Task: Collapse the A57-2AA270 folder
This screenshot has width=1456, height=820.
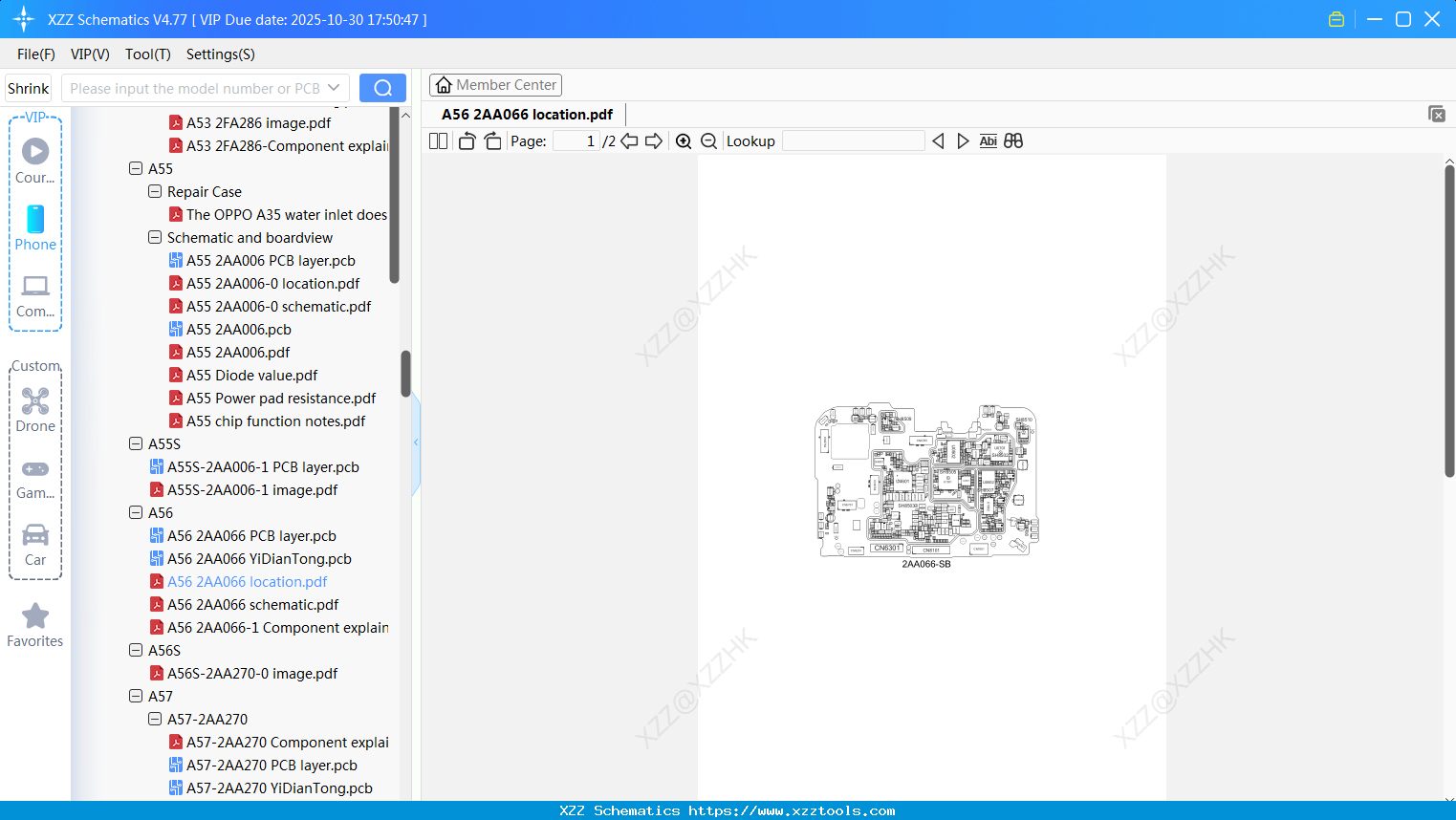Action: [155, 719]
